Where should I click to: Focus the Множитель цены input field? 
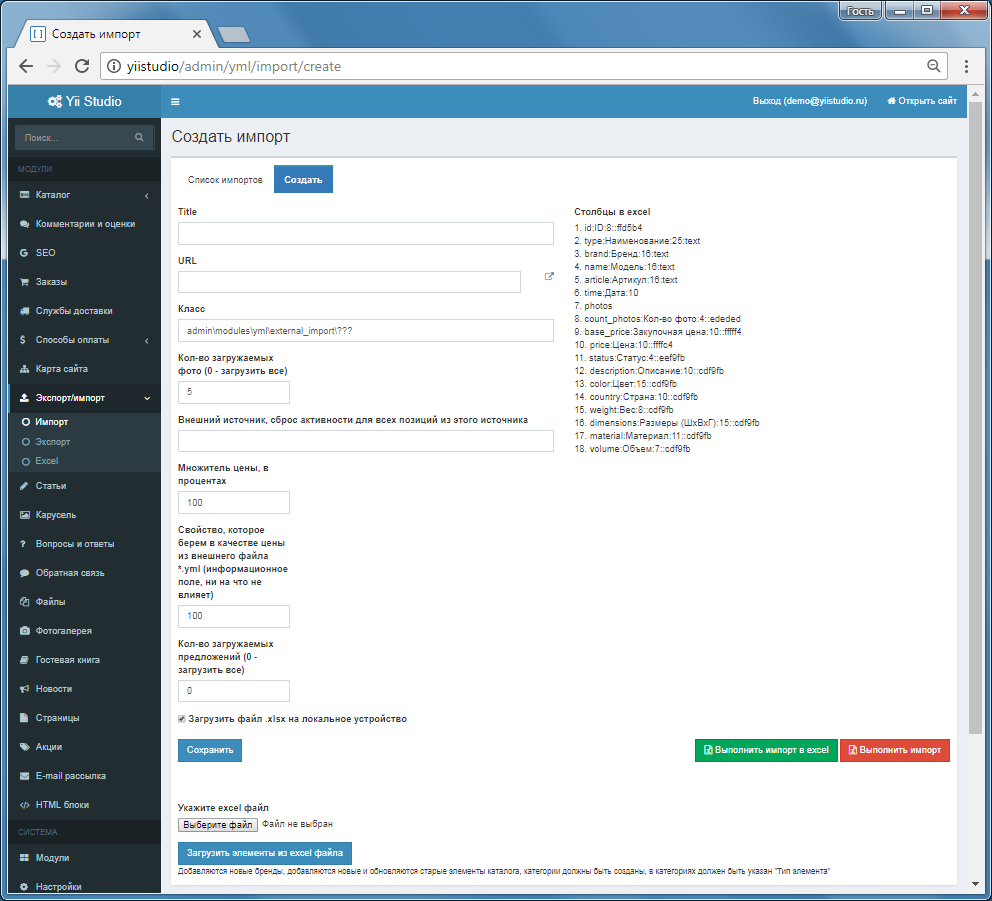[233, 502]
